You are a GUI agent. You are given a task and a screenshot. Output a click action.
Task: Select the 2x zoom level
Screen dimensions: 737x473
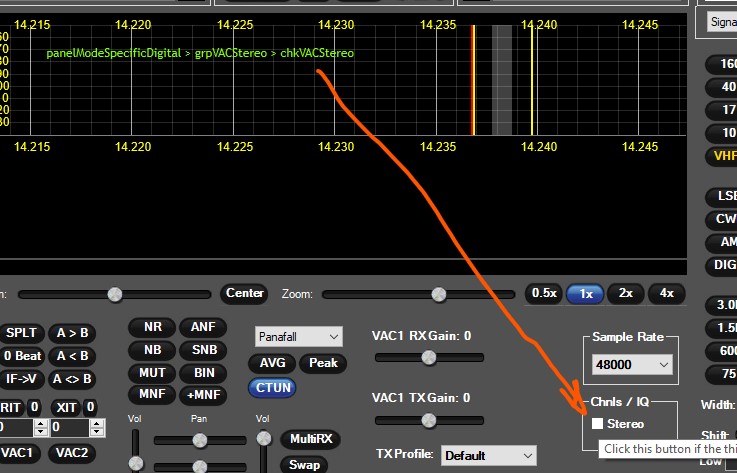coord(626,294)
